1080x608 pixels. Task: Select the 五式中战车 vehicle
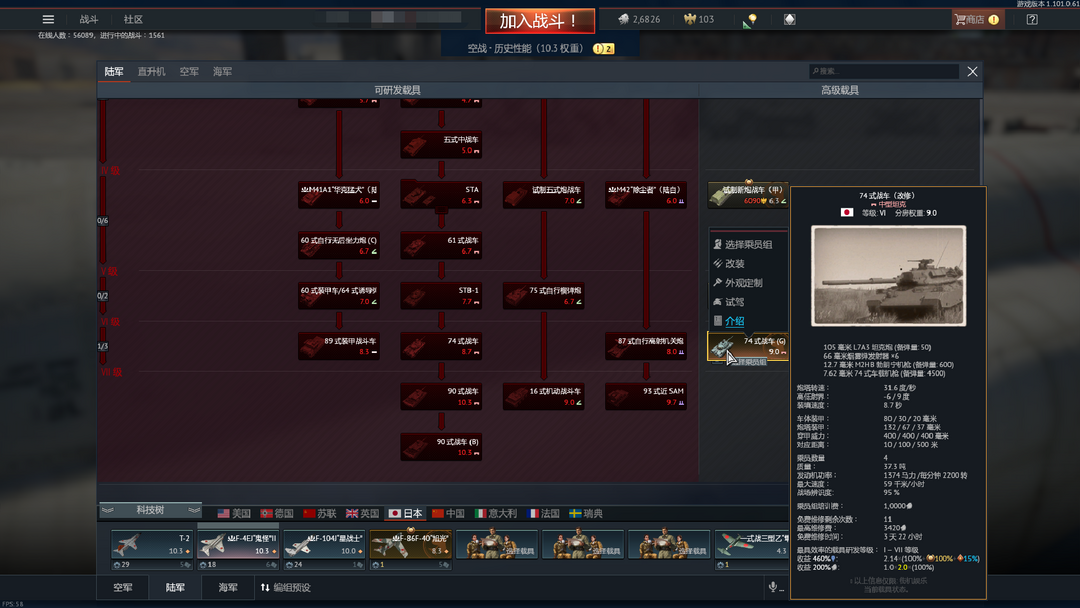point(441,145)
